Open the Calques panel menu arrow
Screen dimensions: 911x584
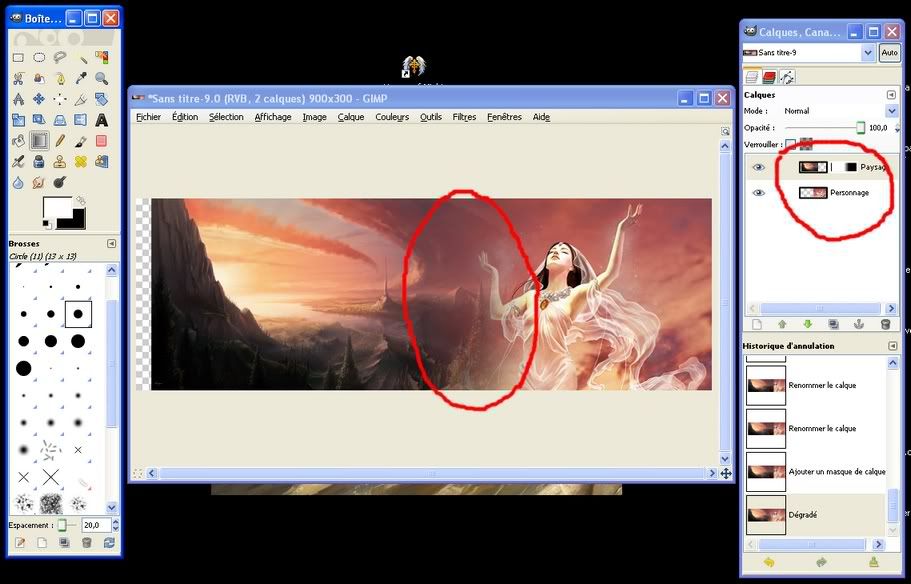point(891,95)
